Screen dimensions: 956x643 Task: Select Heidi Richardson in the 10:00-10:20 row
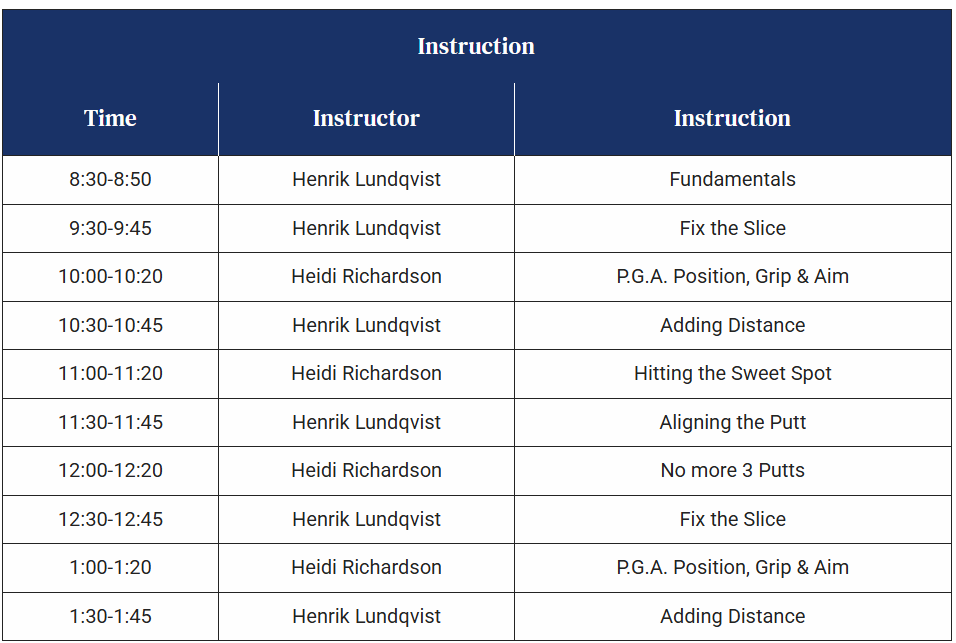pyautogui.click(x=366, y=277)
